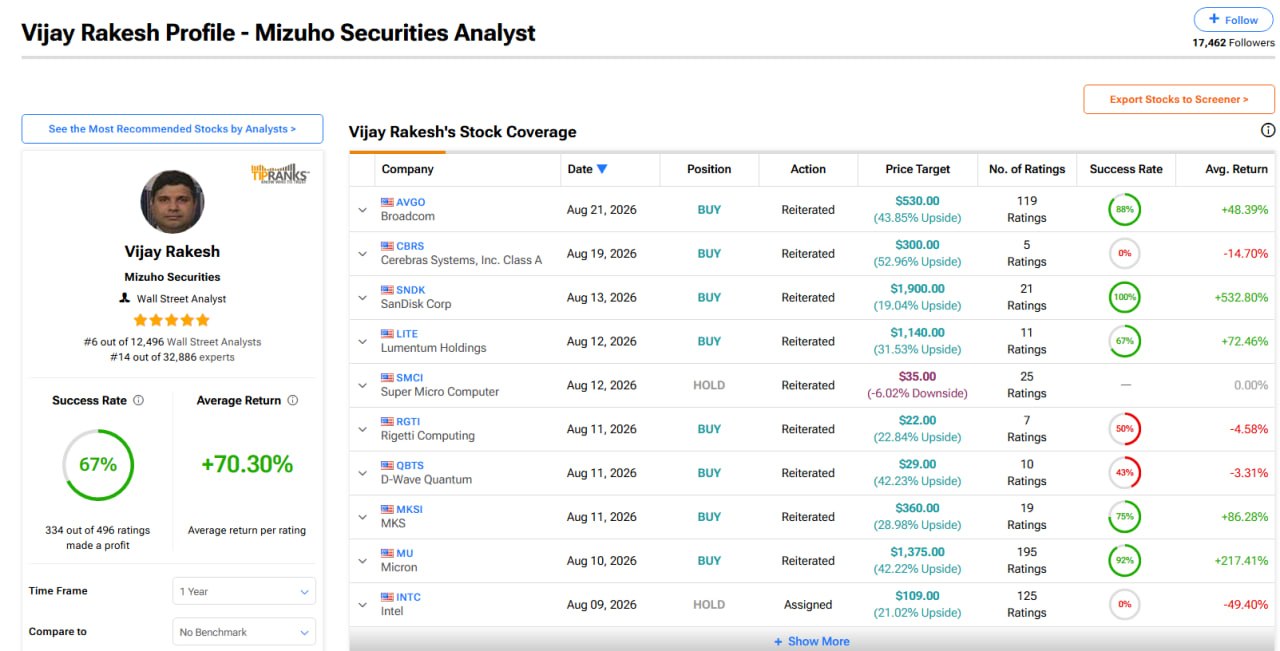Open the INTC ticker link
Viewport: 1280px width, 651px height.
click(409, 597)
